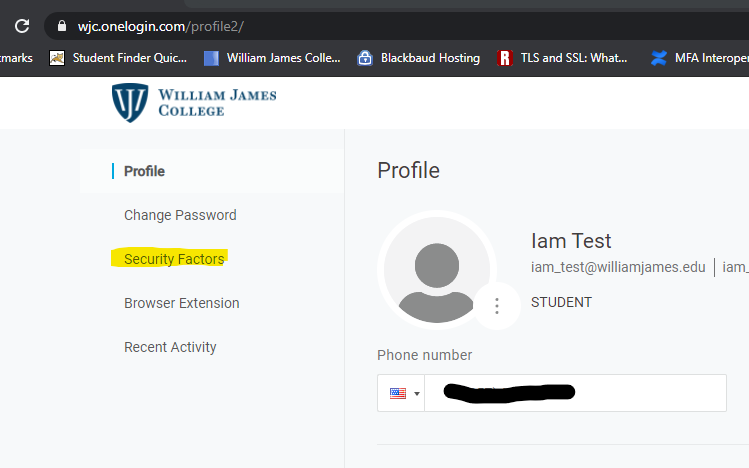Click the Iam Test user name
Viewport: 749px width, 468px height.
pos(571,241)
